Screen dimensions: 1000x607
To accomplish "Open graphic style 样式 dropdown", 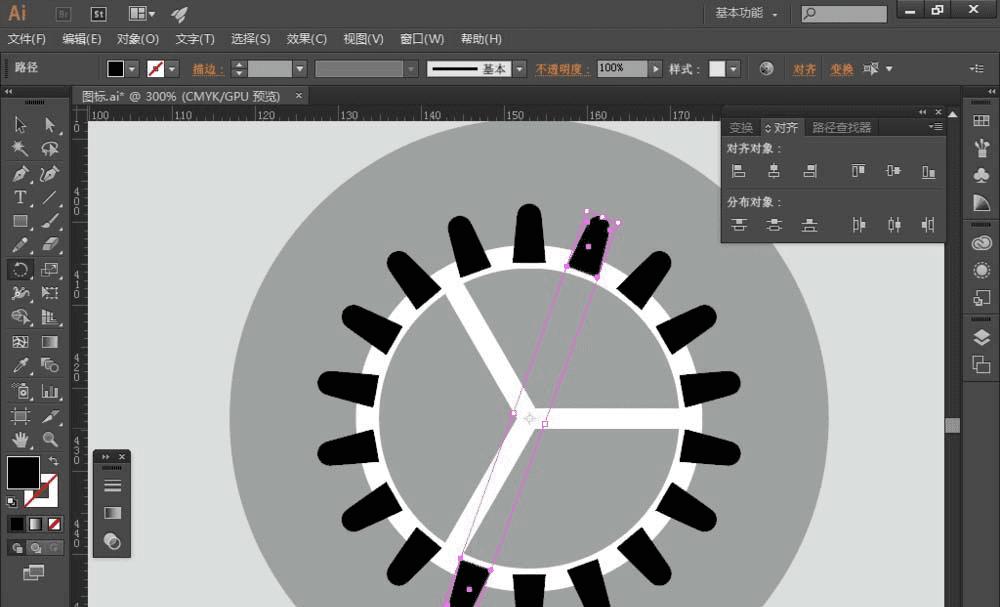I will click(x=733, y=69).
